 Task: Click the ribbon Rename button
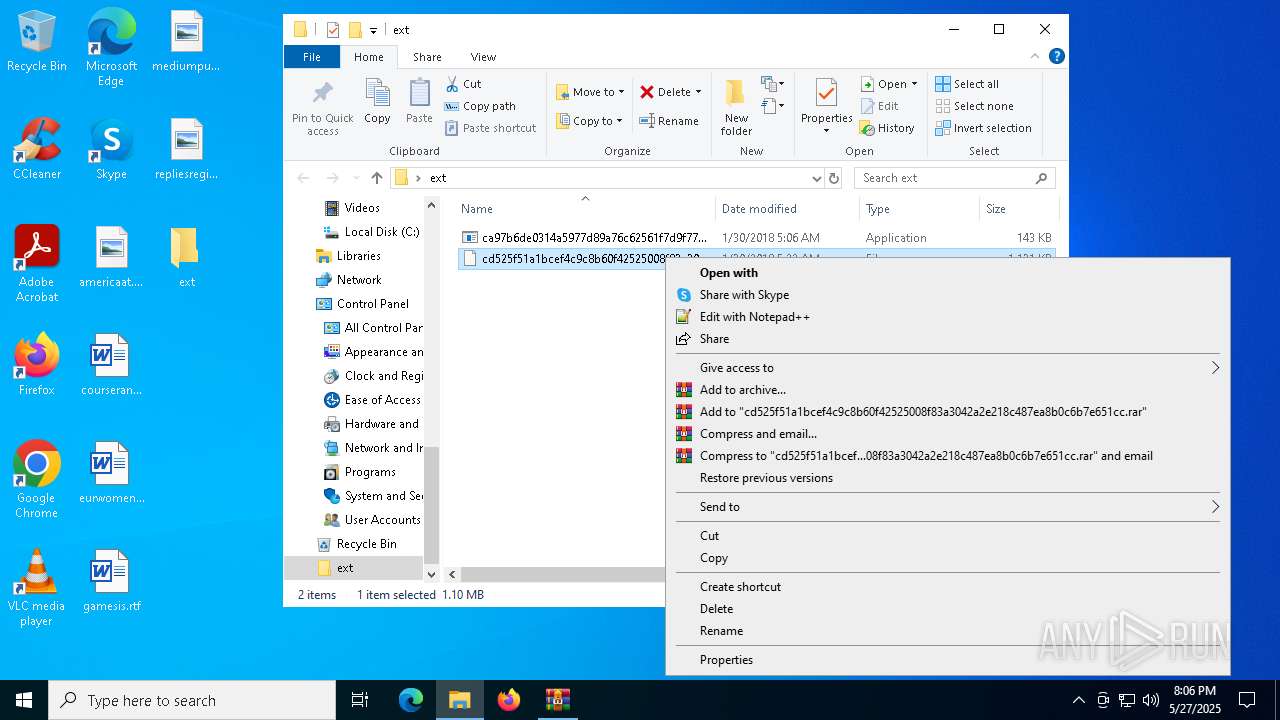tap(669, 121)
